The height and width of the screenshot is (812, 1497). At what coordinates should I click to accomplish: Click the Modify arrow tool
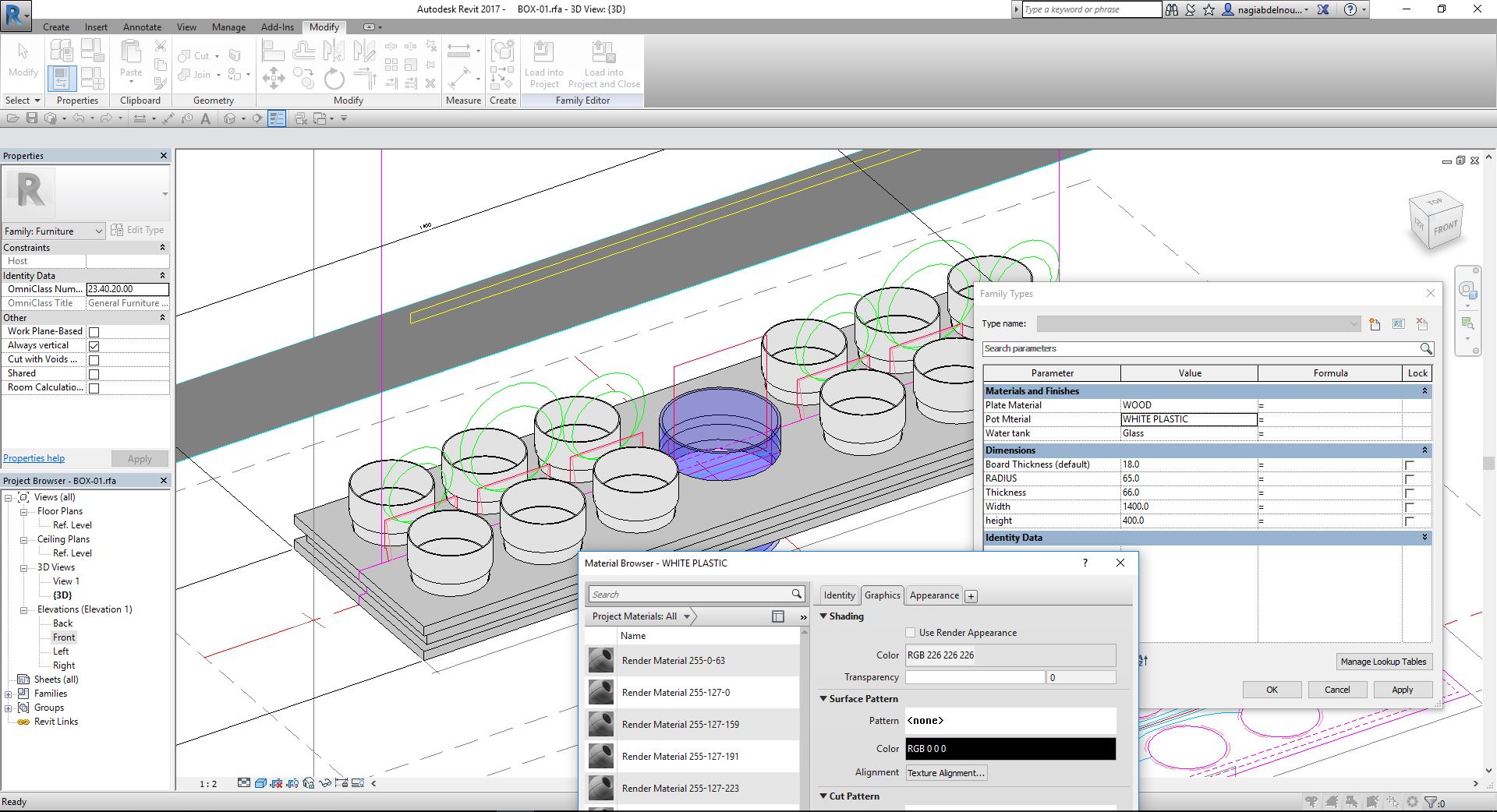[23, 51]
